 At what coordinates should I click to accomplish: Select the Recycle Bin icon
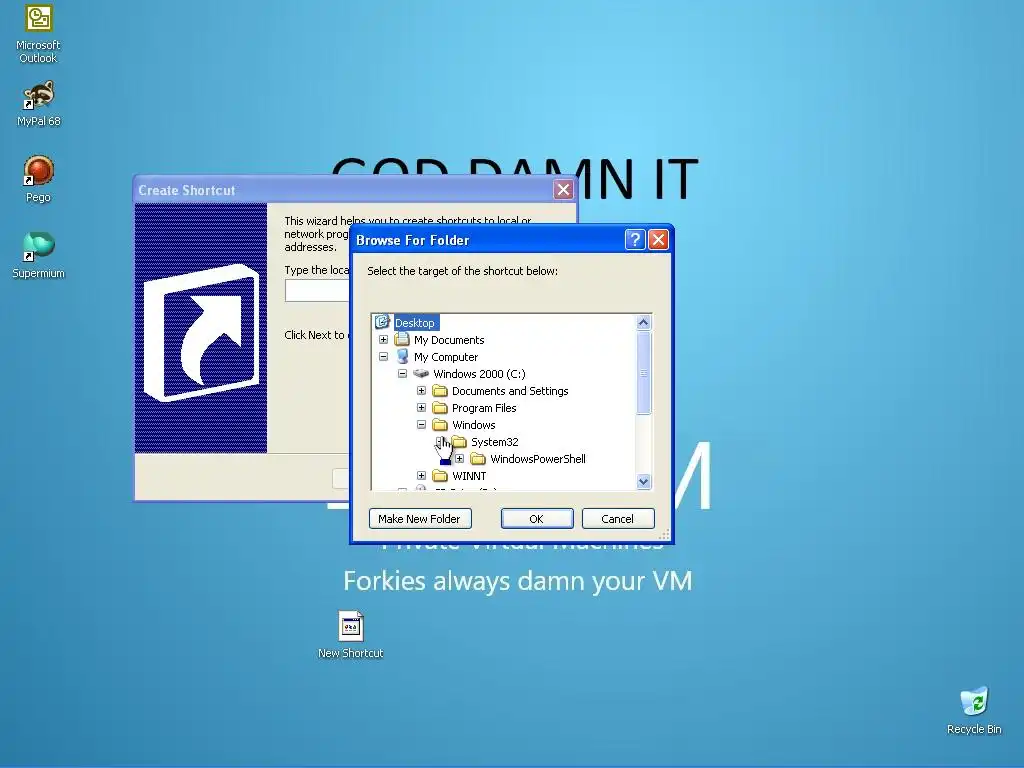(974, 711)
